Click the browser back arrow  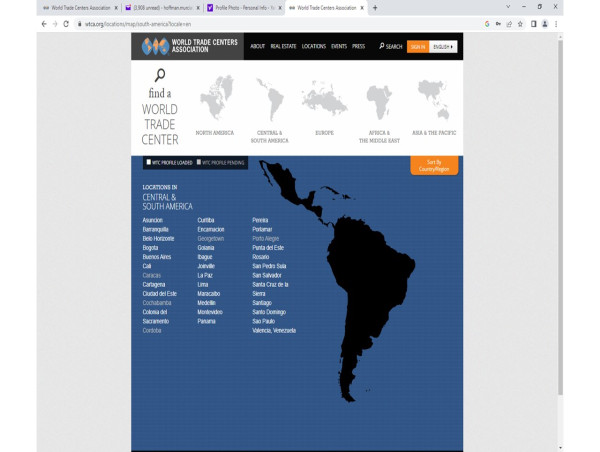[44, 24]
